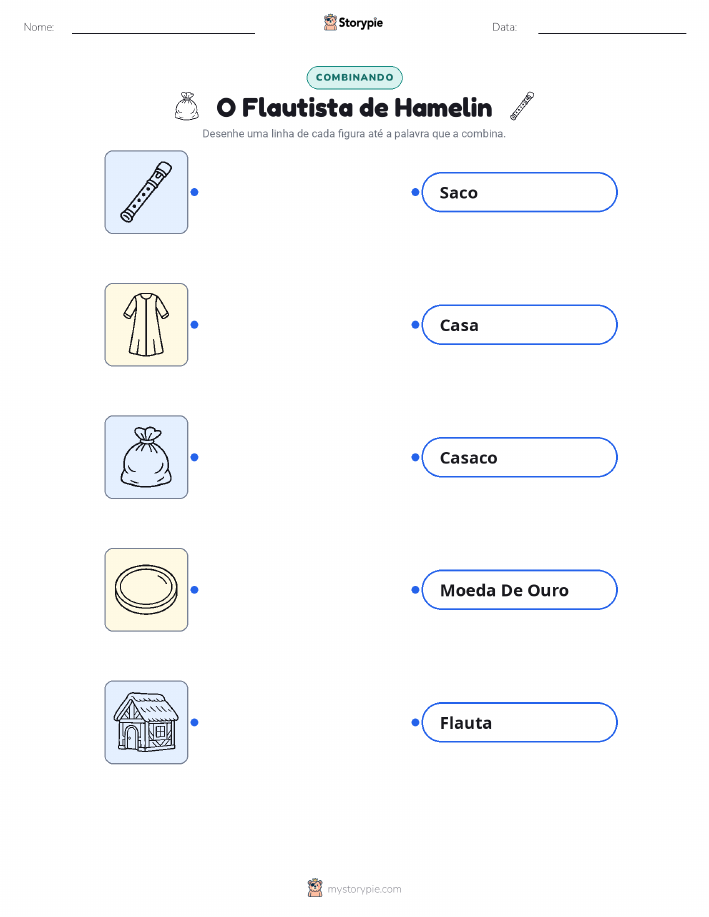The height and width of the screenshot is (917, 709).
Task: Click the flute picture card
Action: tap(146, 192)
